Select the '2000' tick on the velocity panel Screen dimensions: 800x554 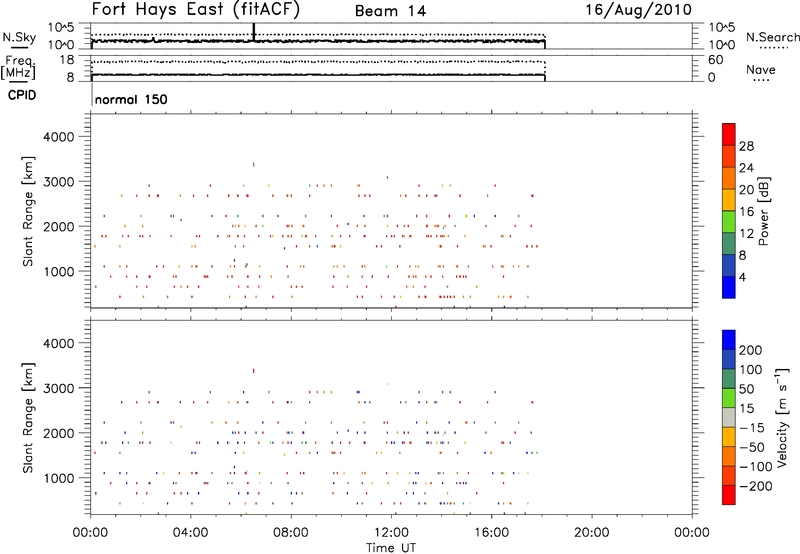click(59, 433)
